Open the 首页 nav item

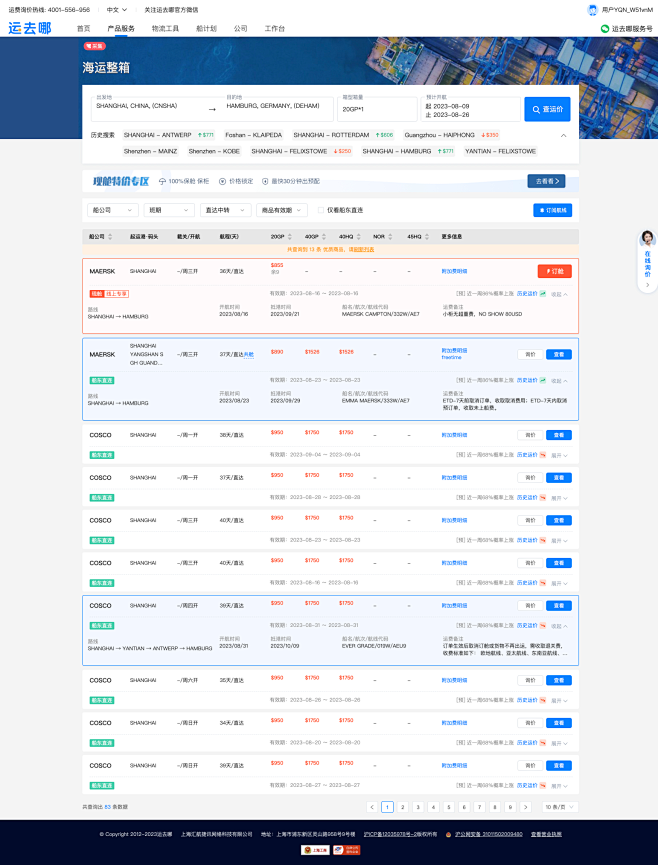pos(83,29)
